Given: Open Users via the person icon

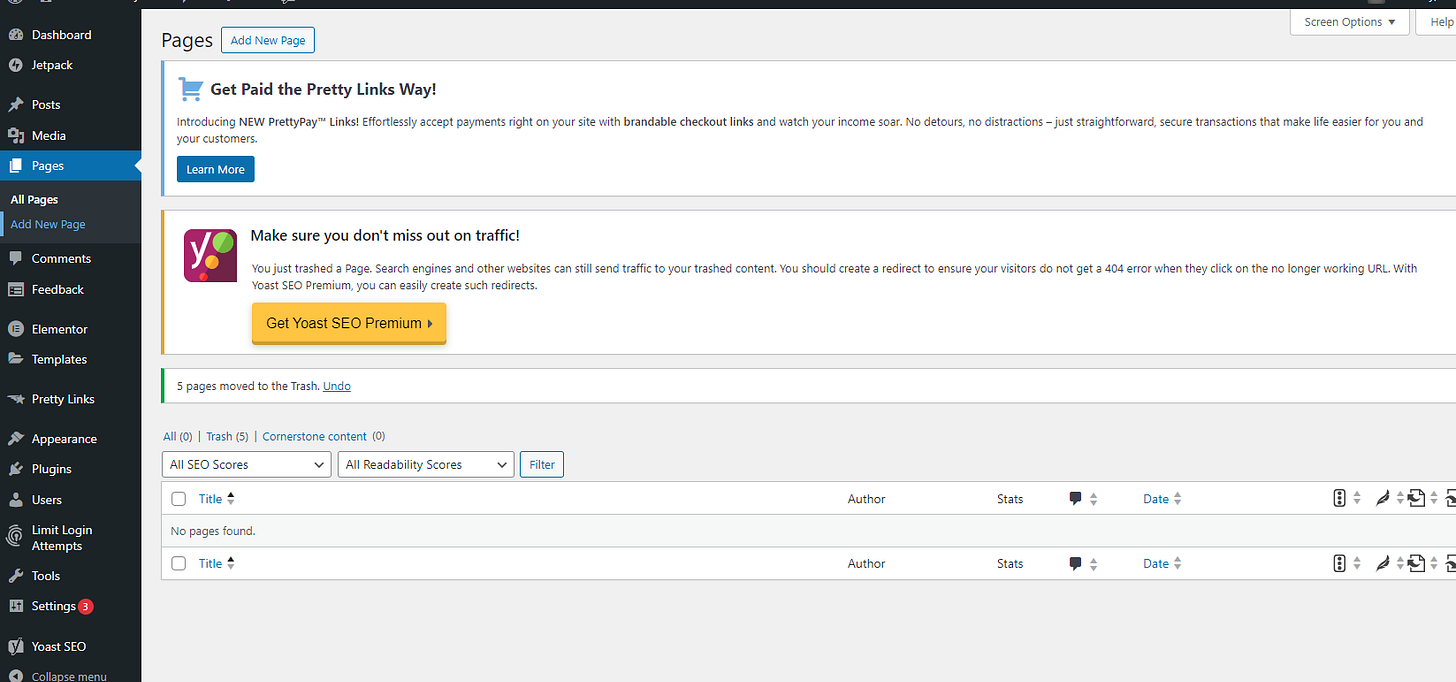Looking at the screenshot, I should click(15, 500).
